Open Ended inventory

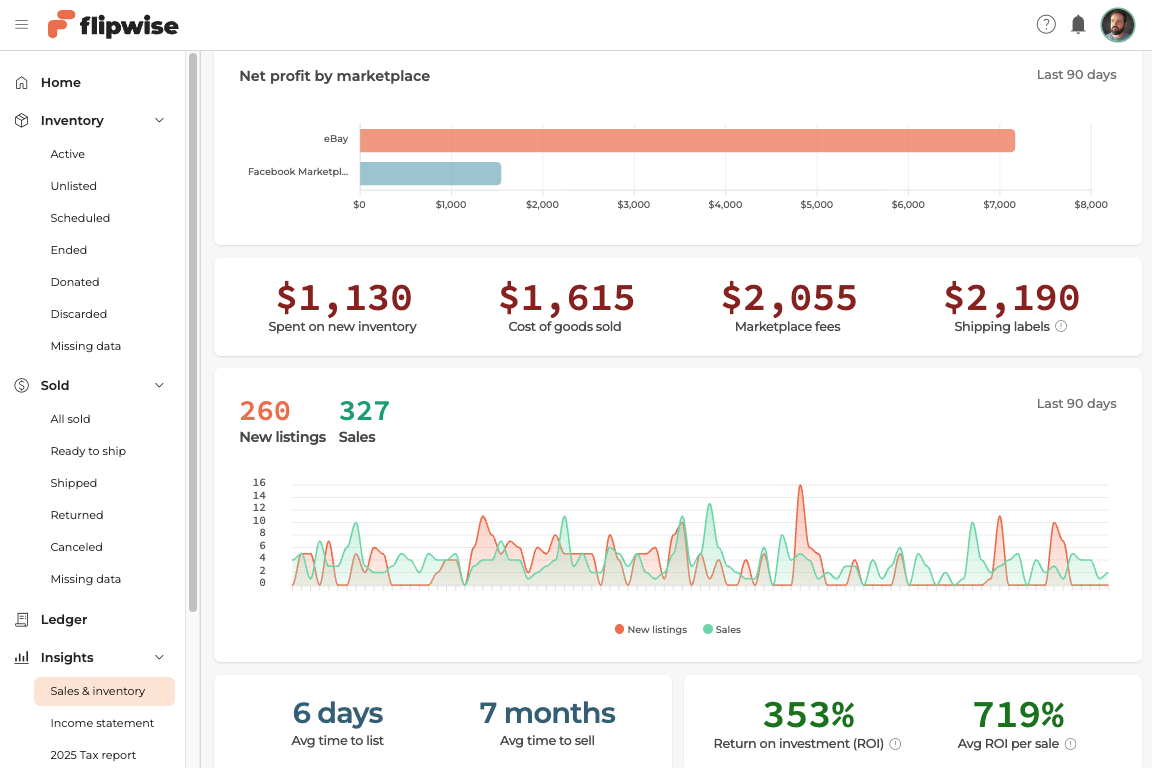[68, 250]
